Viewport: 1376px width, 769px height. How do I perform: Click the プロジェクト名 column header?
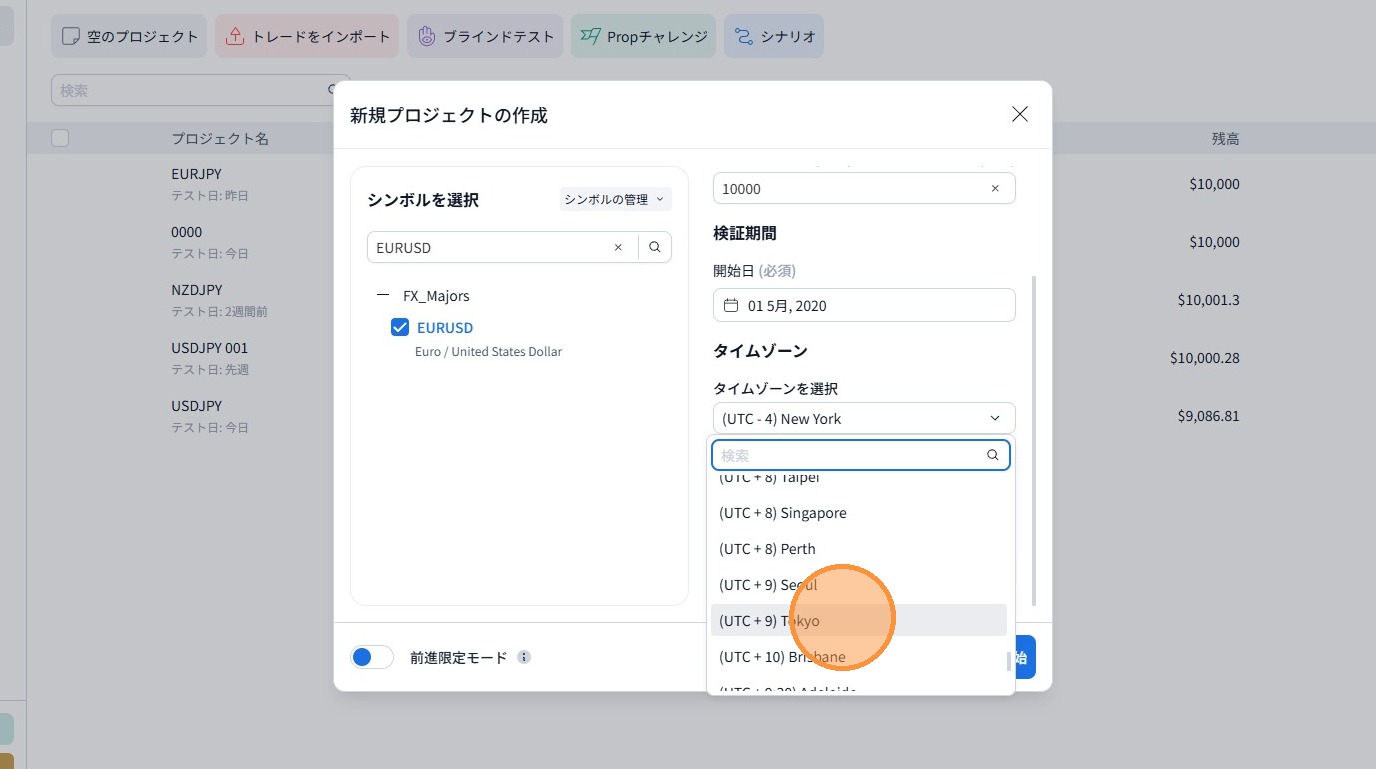click(220, 138)
